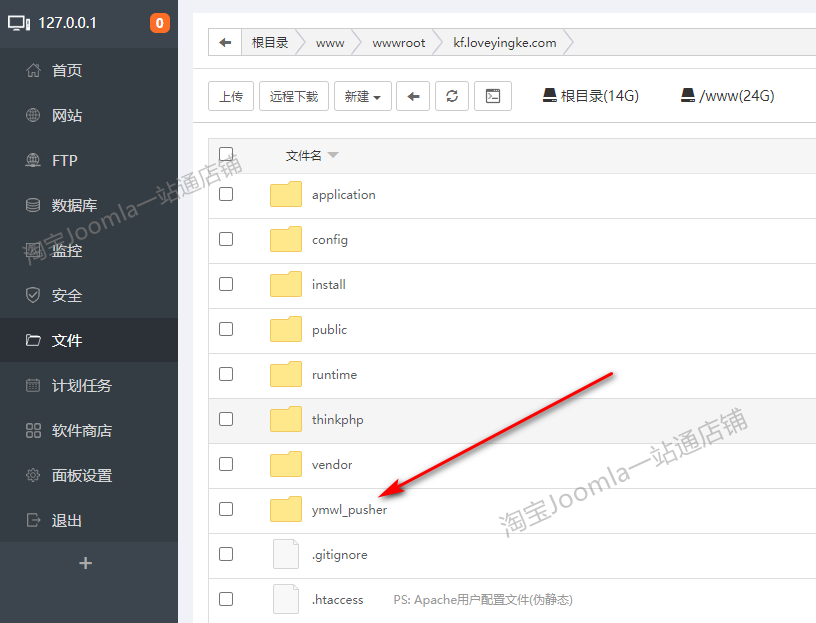Check the ymwl_pusher folder checkbox
The width and height of the screenshot is (816, 623).
(226, 509)
